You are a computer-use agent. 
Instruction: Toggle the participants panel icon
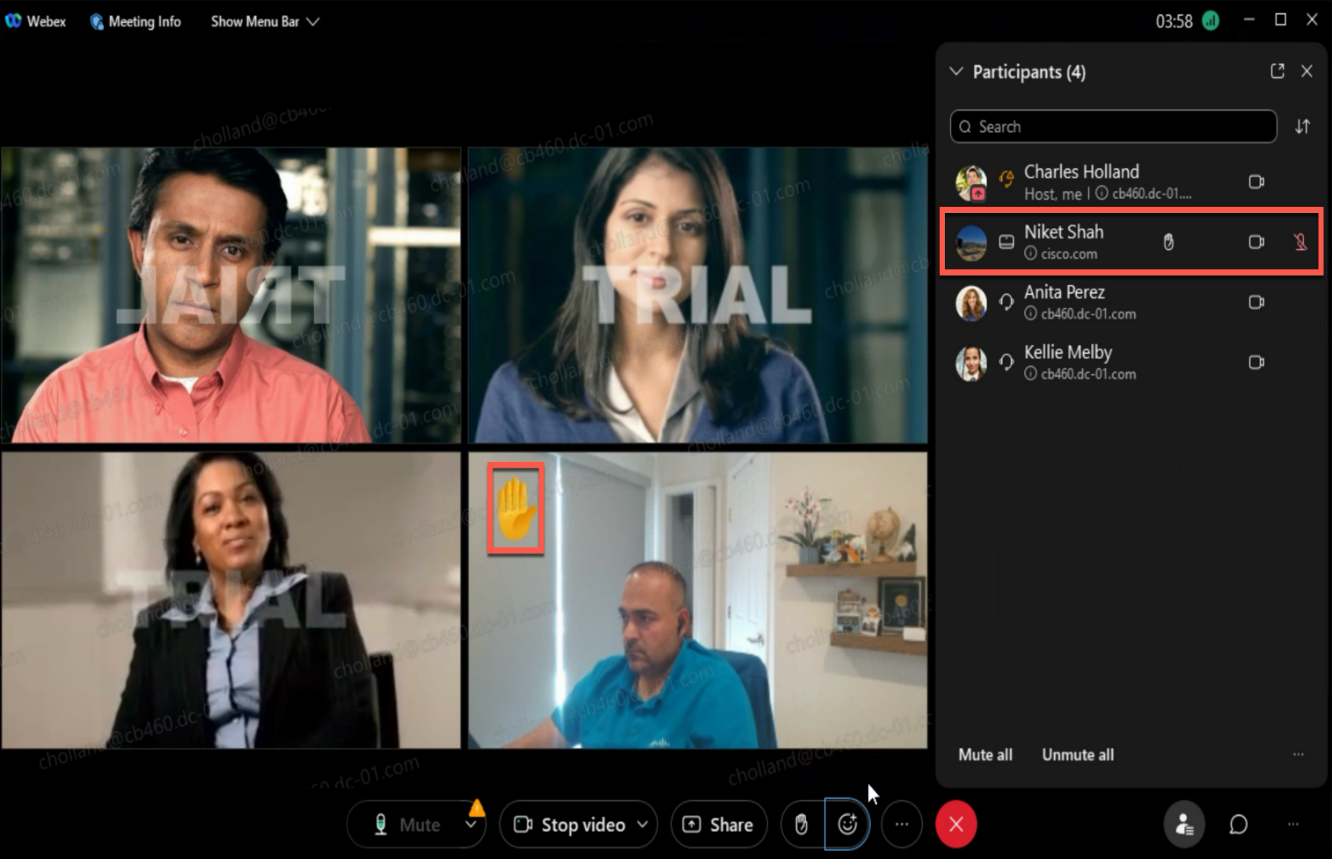click(1184, 825)
